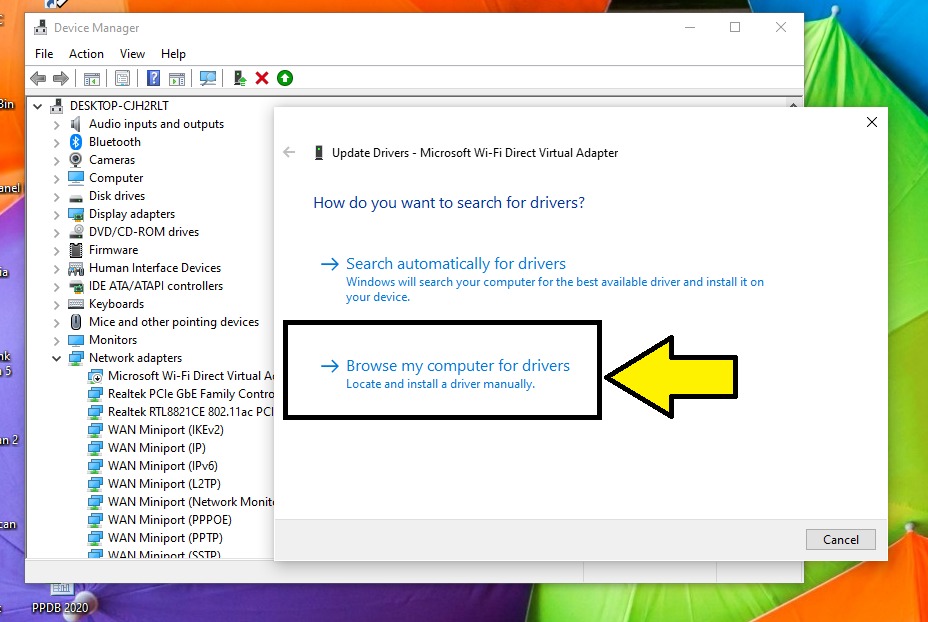Expand the Monitors chevron
The image size is (928, 622).
[57, 341]
